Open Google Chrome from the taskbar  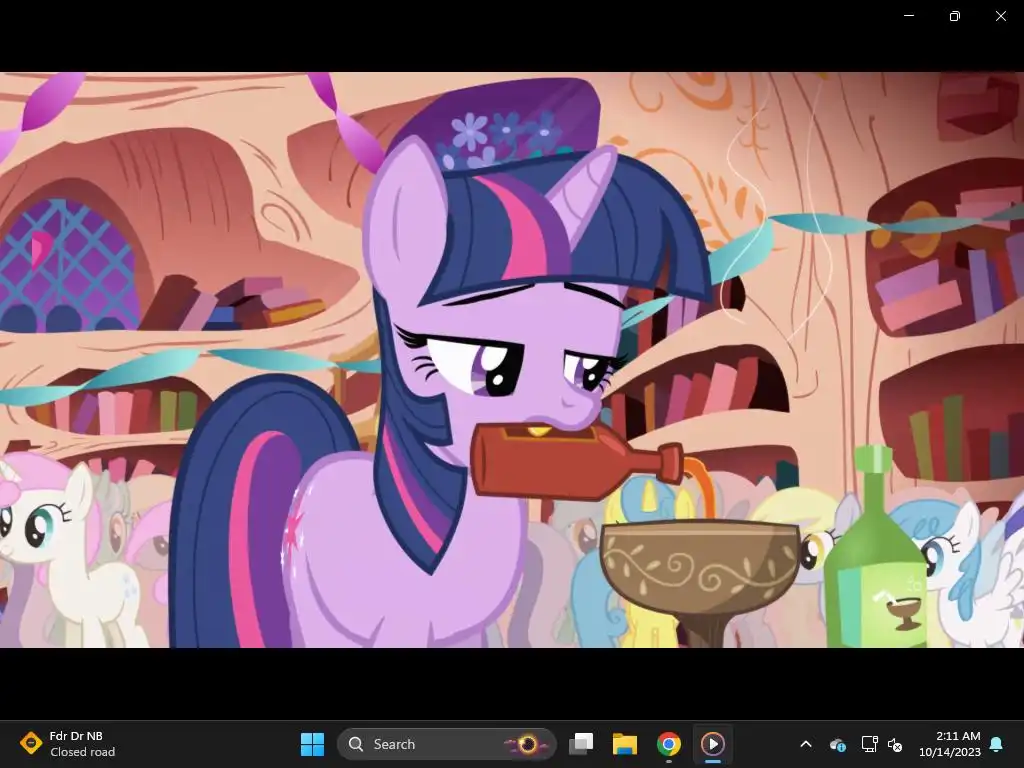click(x=668, y=744)
